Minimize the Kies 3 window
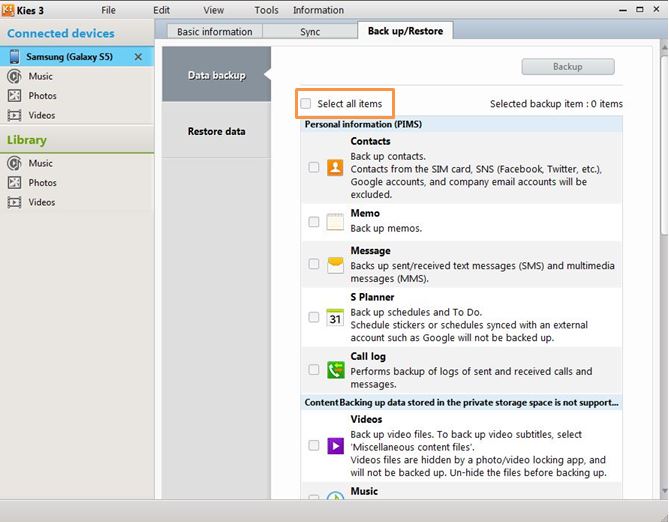 tap(623, 10)
